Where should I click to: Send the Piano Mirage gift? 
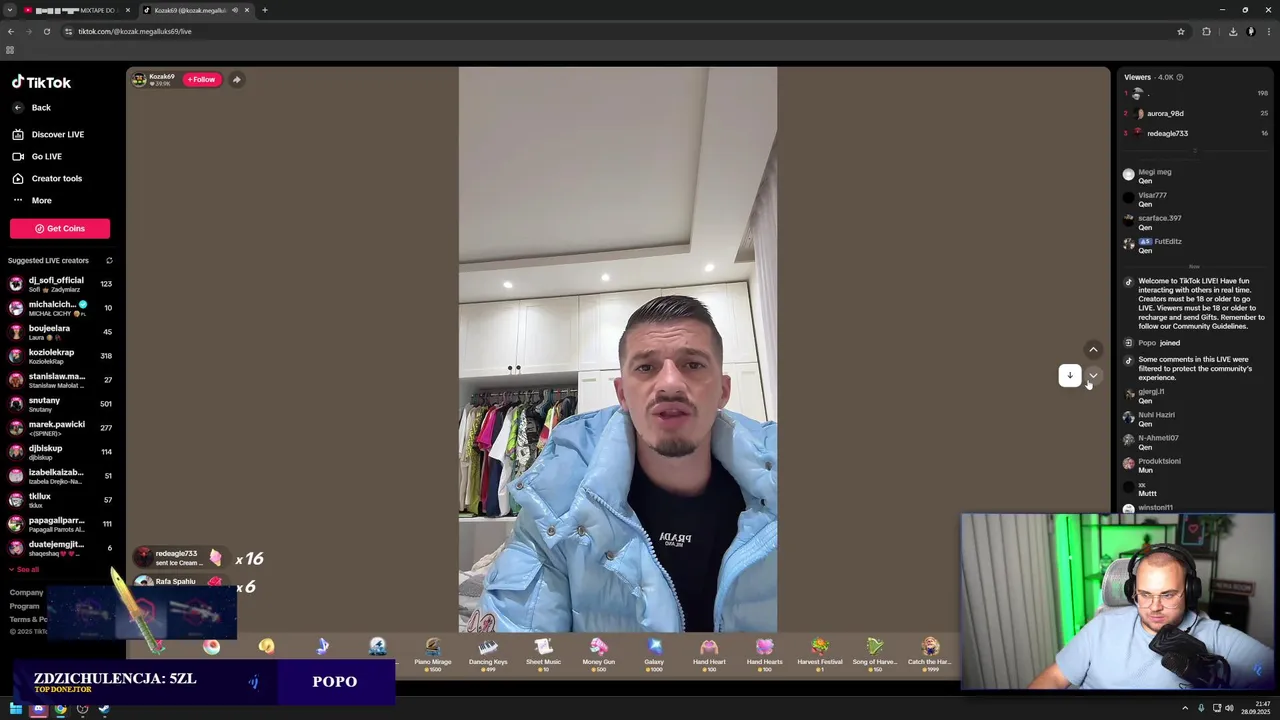[x=433, y=653]
